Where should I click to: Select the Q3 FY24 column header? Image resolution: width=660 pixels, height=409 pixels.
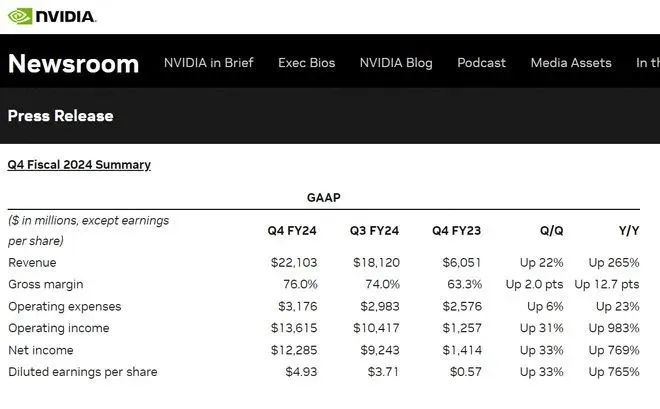(x=375, y=231)
